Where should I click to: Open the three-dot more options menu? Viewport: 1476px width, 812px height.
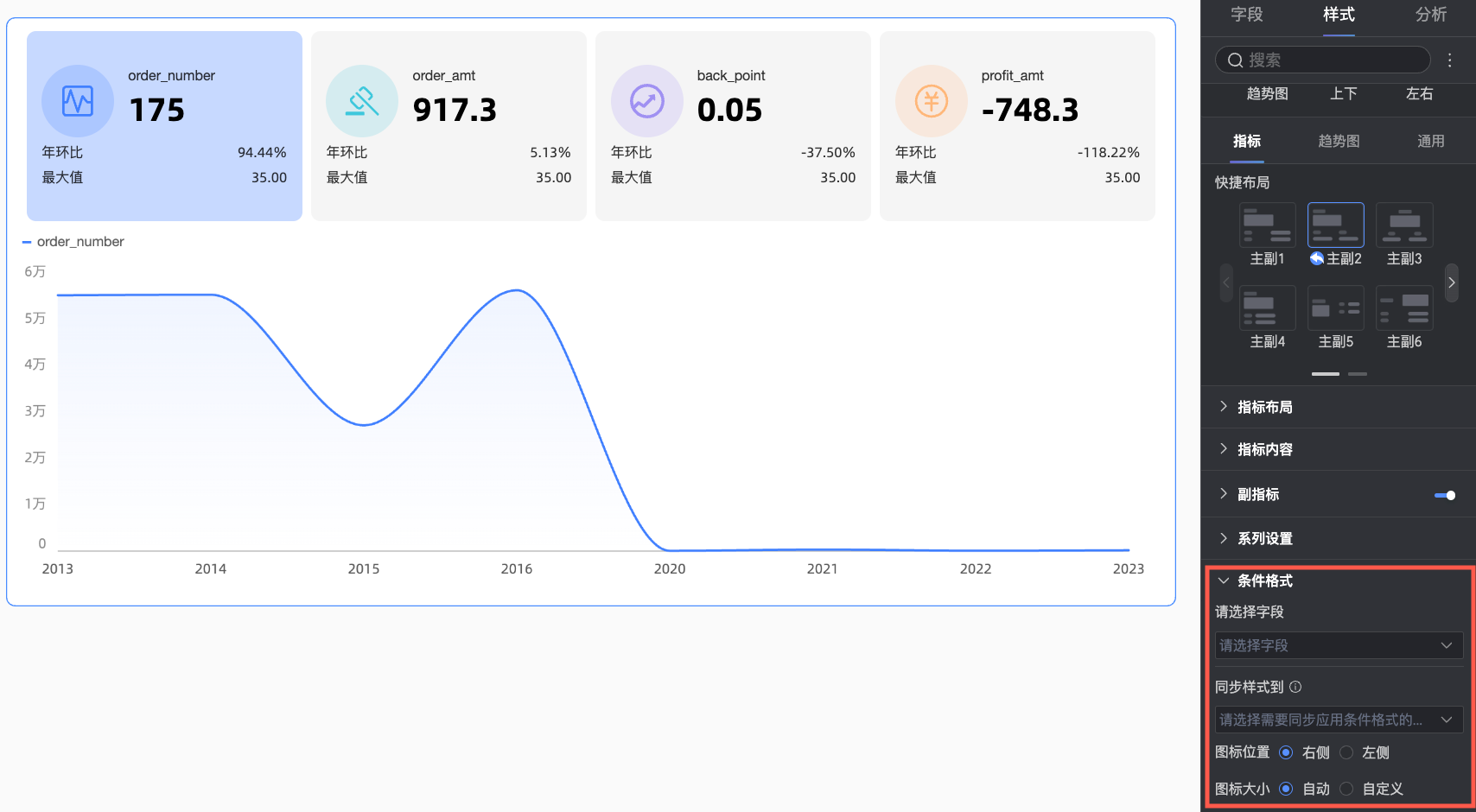[x=1450, y=60]
